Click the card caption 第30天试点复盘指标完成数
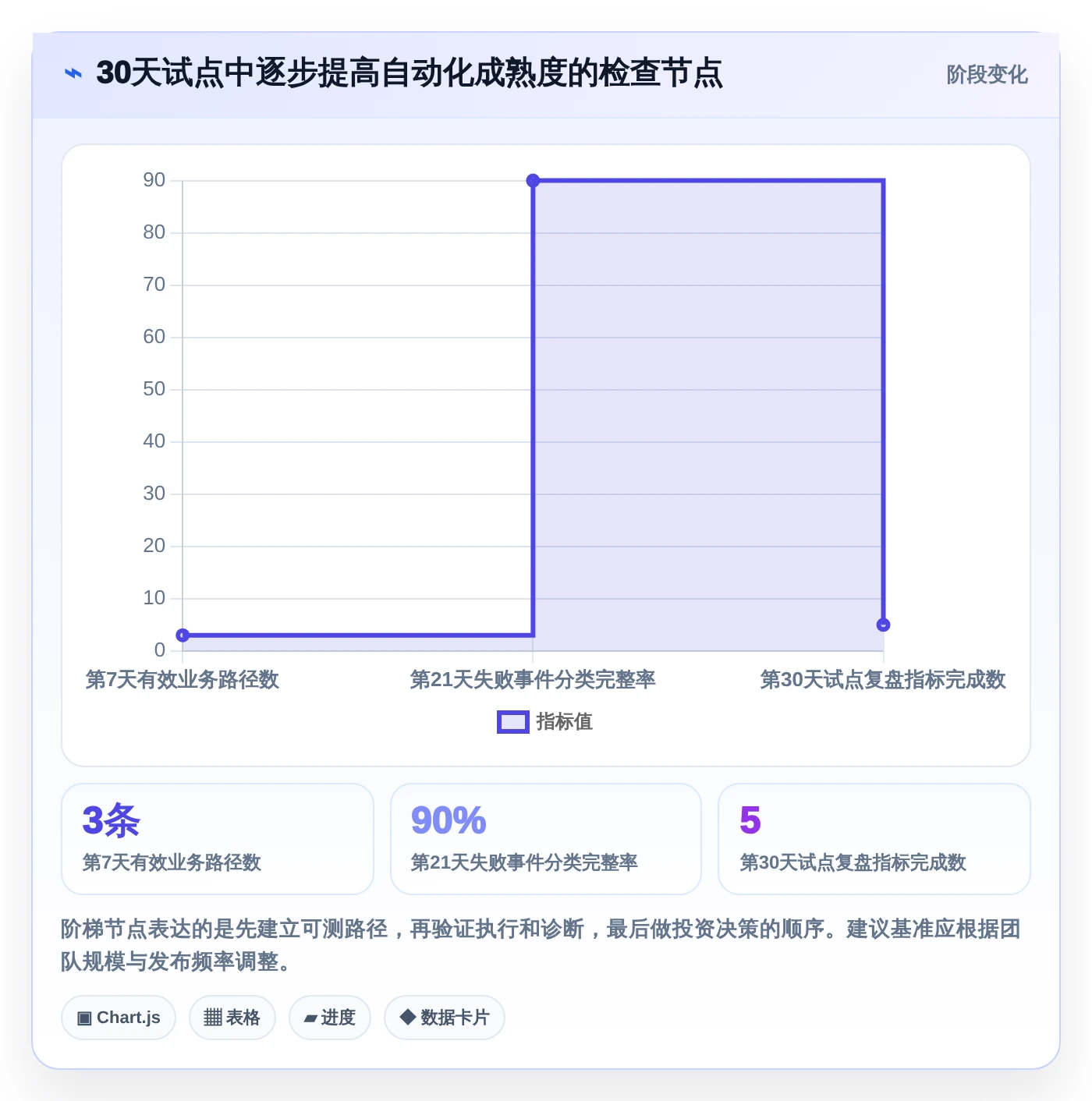1092x1101 pixels. point(853,862)
